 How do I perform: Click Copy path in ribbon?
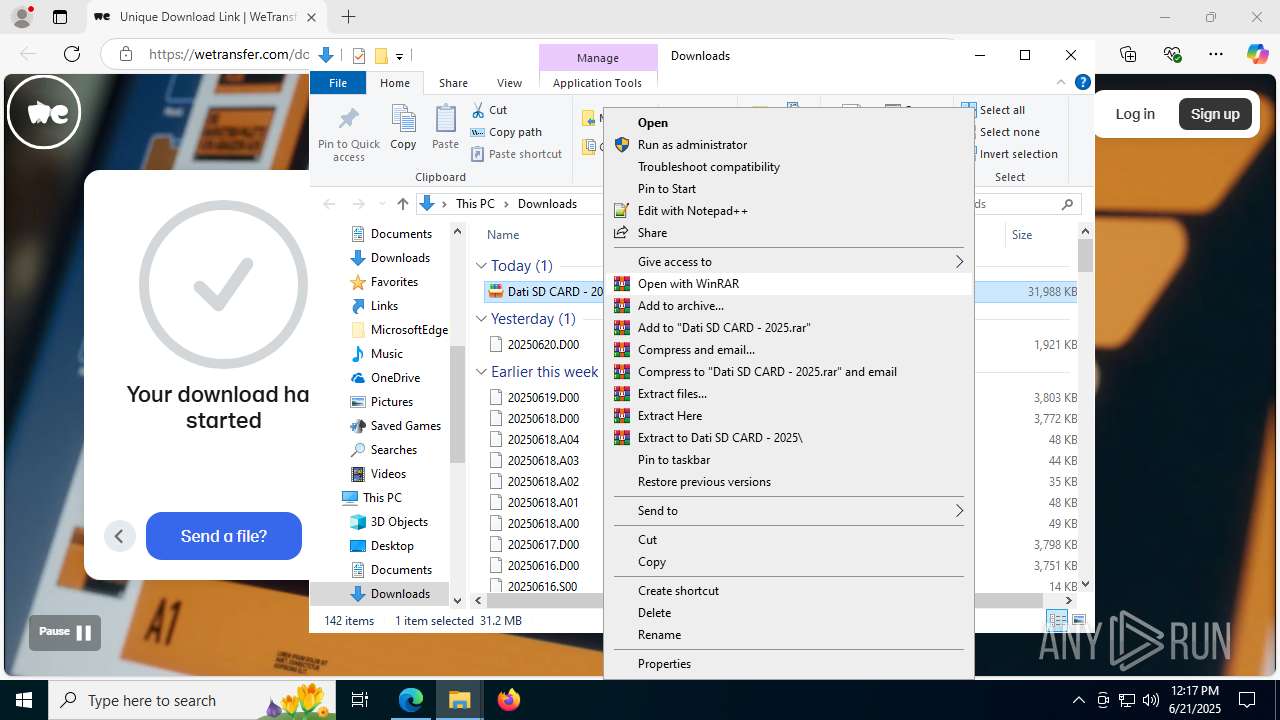tap(506, 132)
